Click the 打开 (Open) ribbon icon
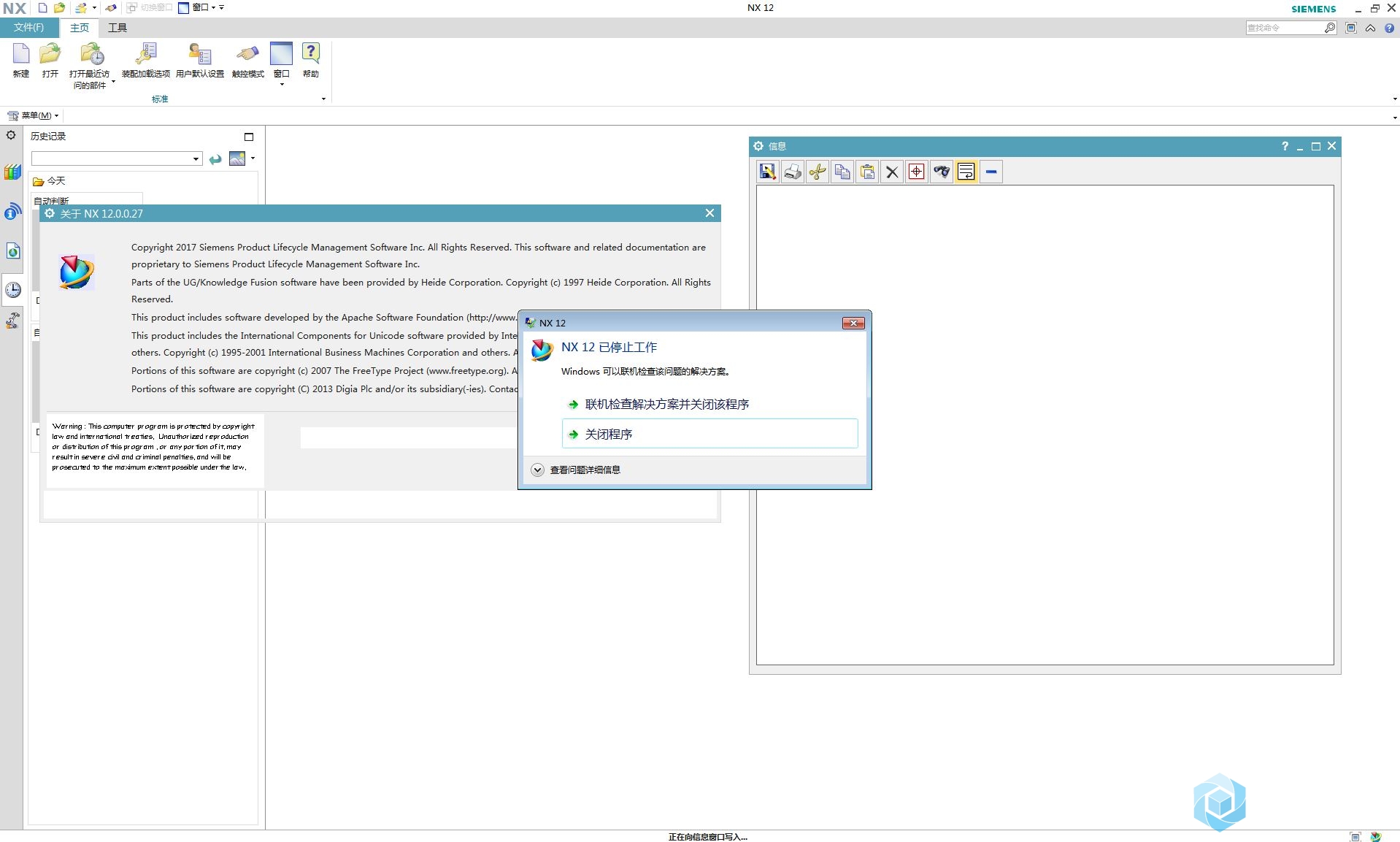Image resolution: width=1400 pixels, height=842 pixels. click(x=50, y=60)
